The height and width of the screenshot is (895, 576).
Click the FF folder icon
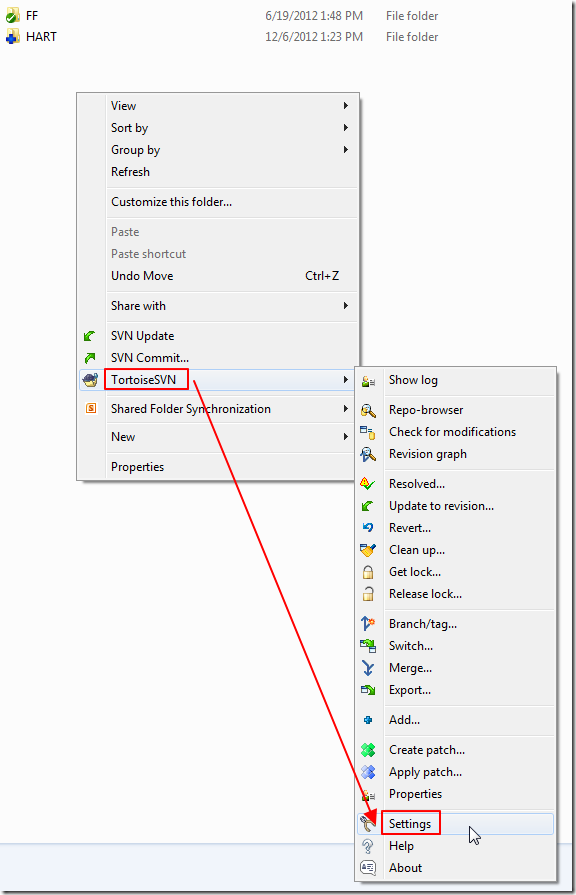click(13, 16)
